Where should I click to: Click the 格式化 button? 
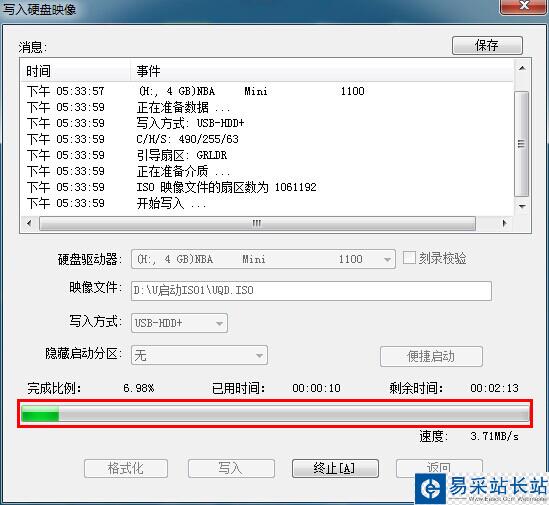pos(126,468)
